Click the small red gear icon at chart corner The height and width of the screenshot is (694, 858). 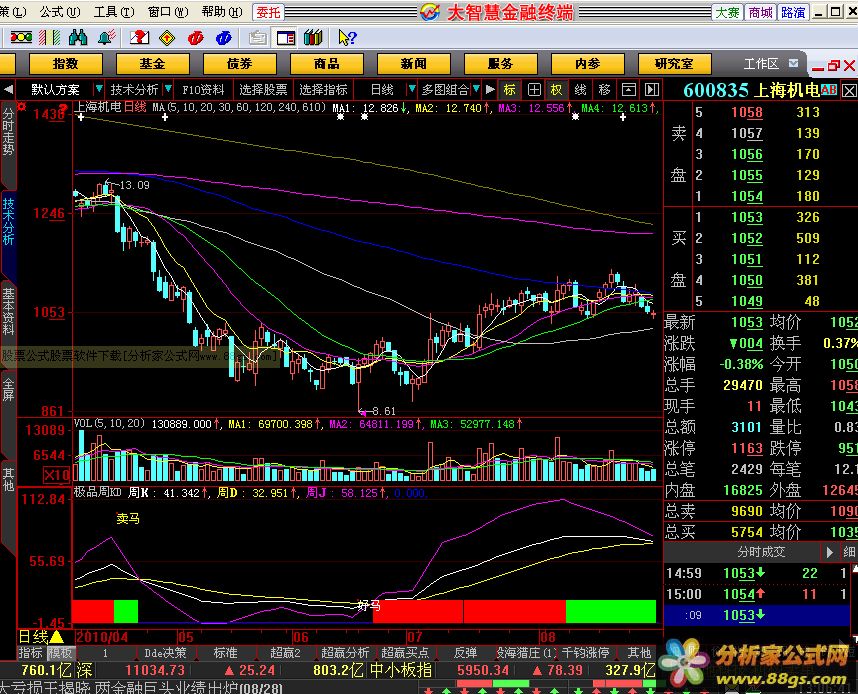[x=21, y=106]
